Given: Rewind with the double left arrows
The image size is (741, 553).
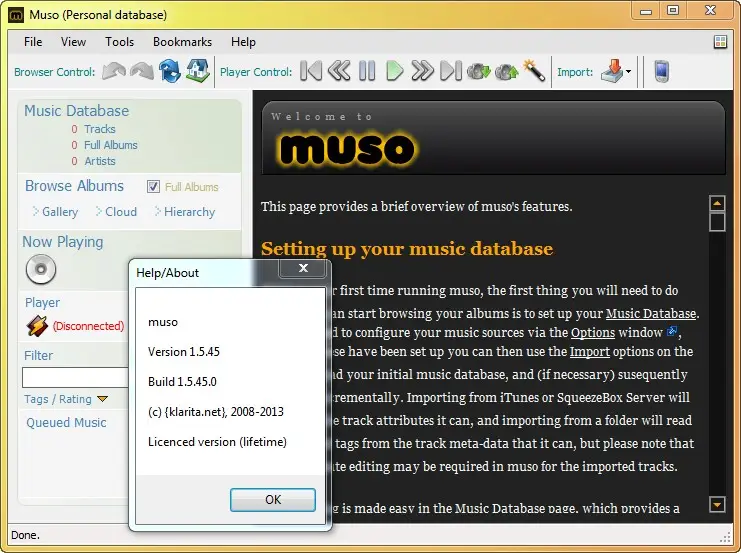Looking at the screenshot, I should (x=339, y=71).
